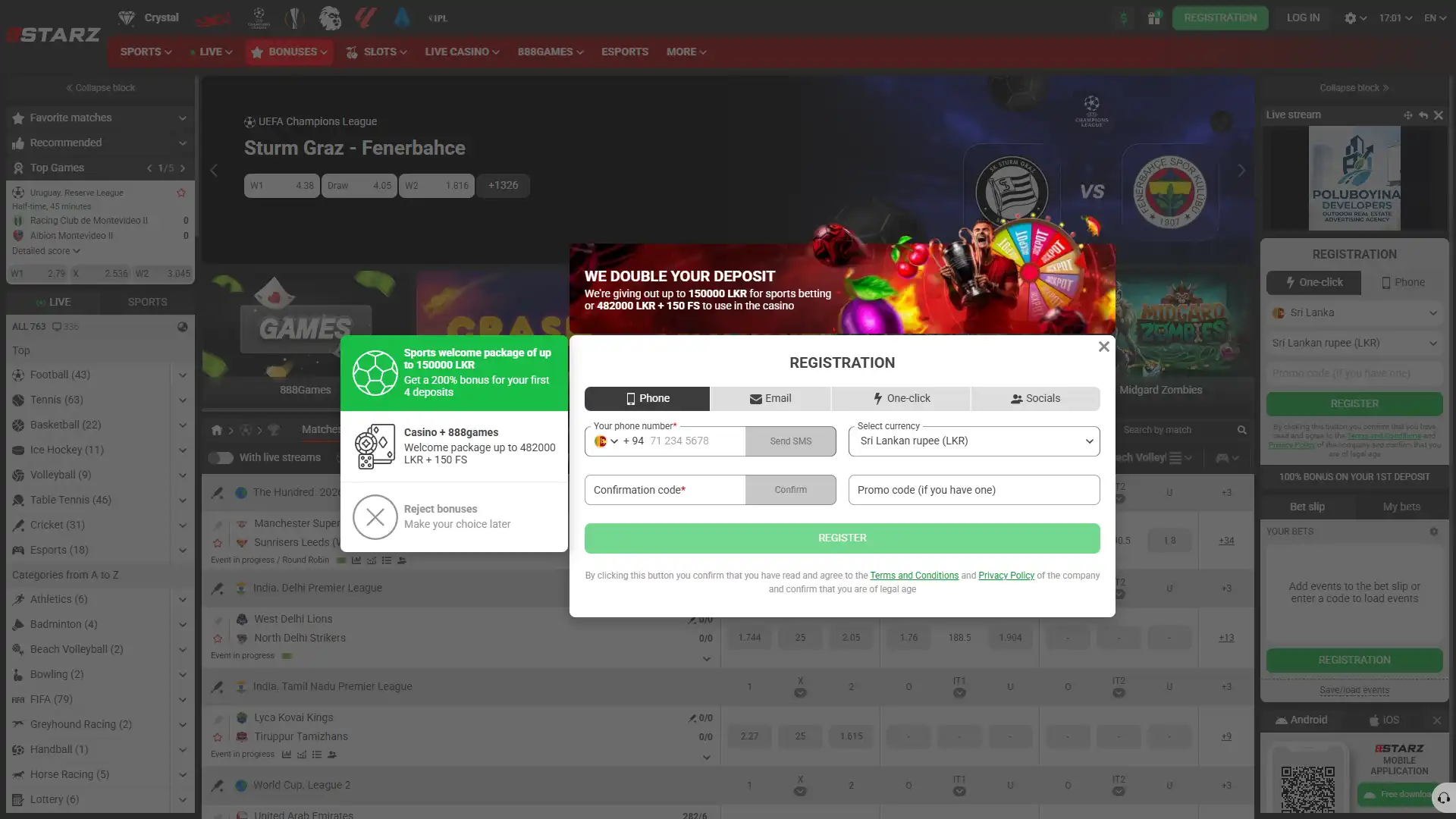
Task: Open the My bets tab
Action: tap(1401, 507)
